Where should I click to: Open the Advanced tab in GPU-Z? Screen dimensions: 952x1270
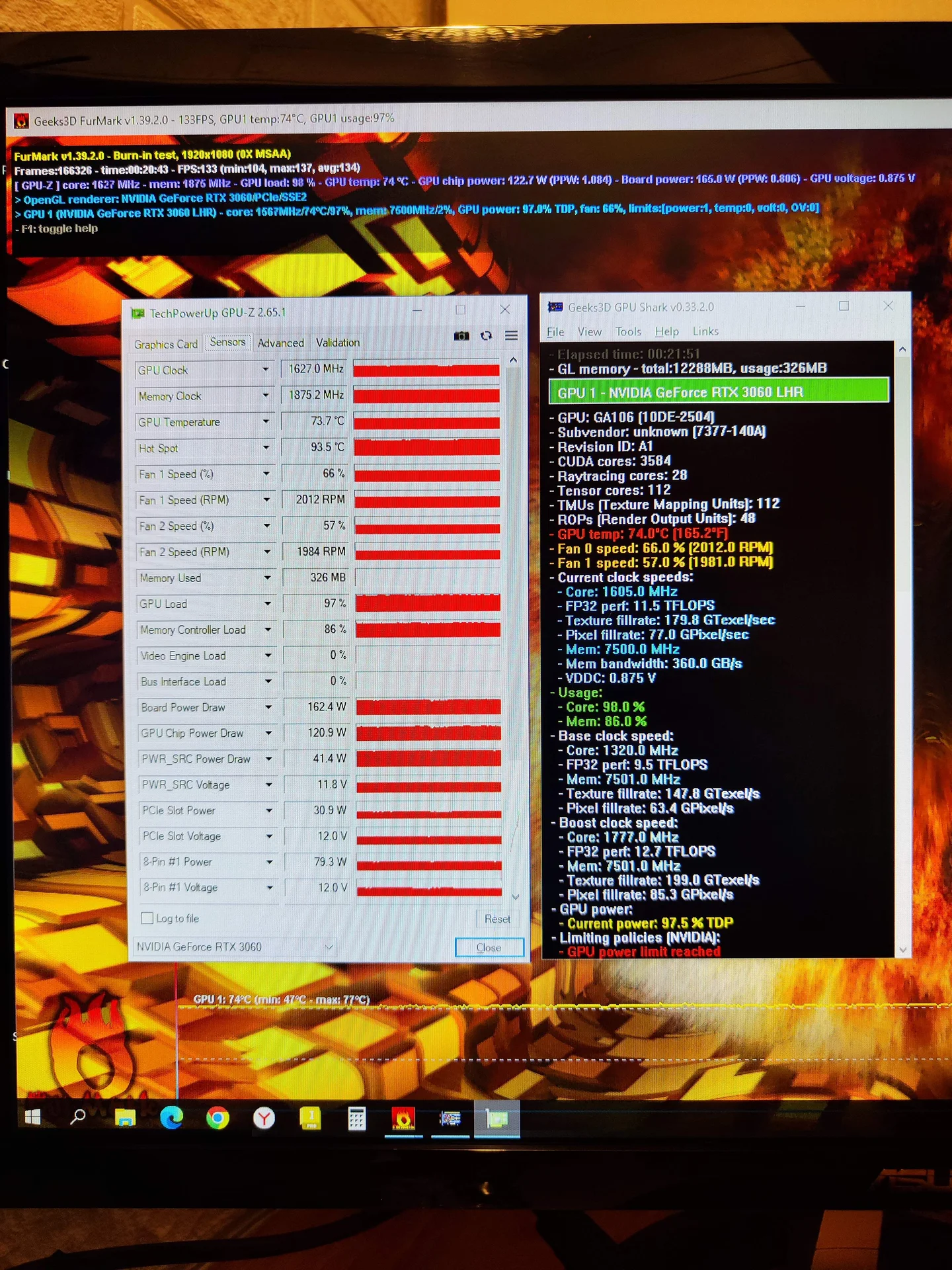click(281, 343)
